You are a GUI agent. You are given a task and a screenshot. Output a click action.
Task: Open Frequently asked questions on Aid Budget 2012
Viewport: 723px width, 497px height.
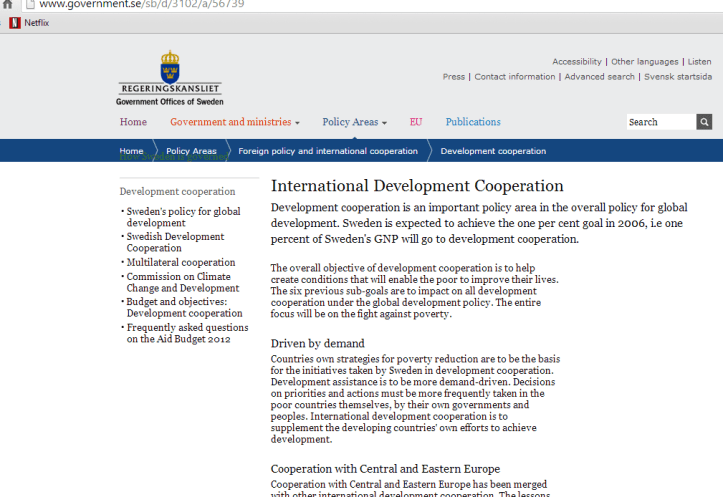click(187, 333)
